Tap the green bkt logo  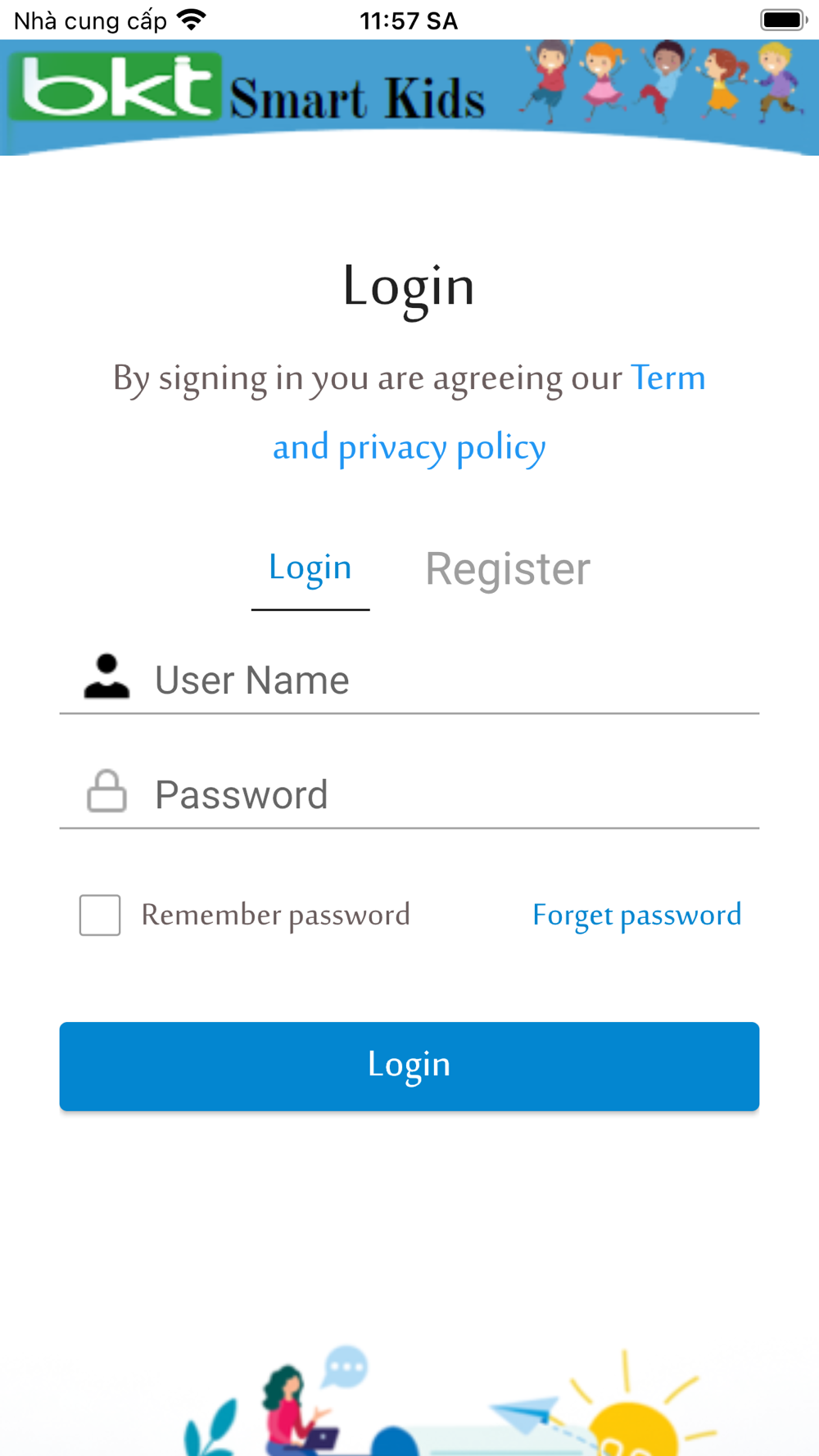[x=115, y=87]
